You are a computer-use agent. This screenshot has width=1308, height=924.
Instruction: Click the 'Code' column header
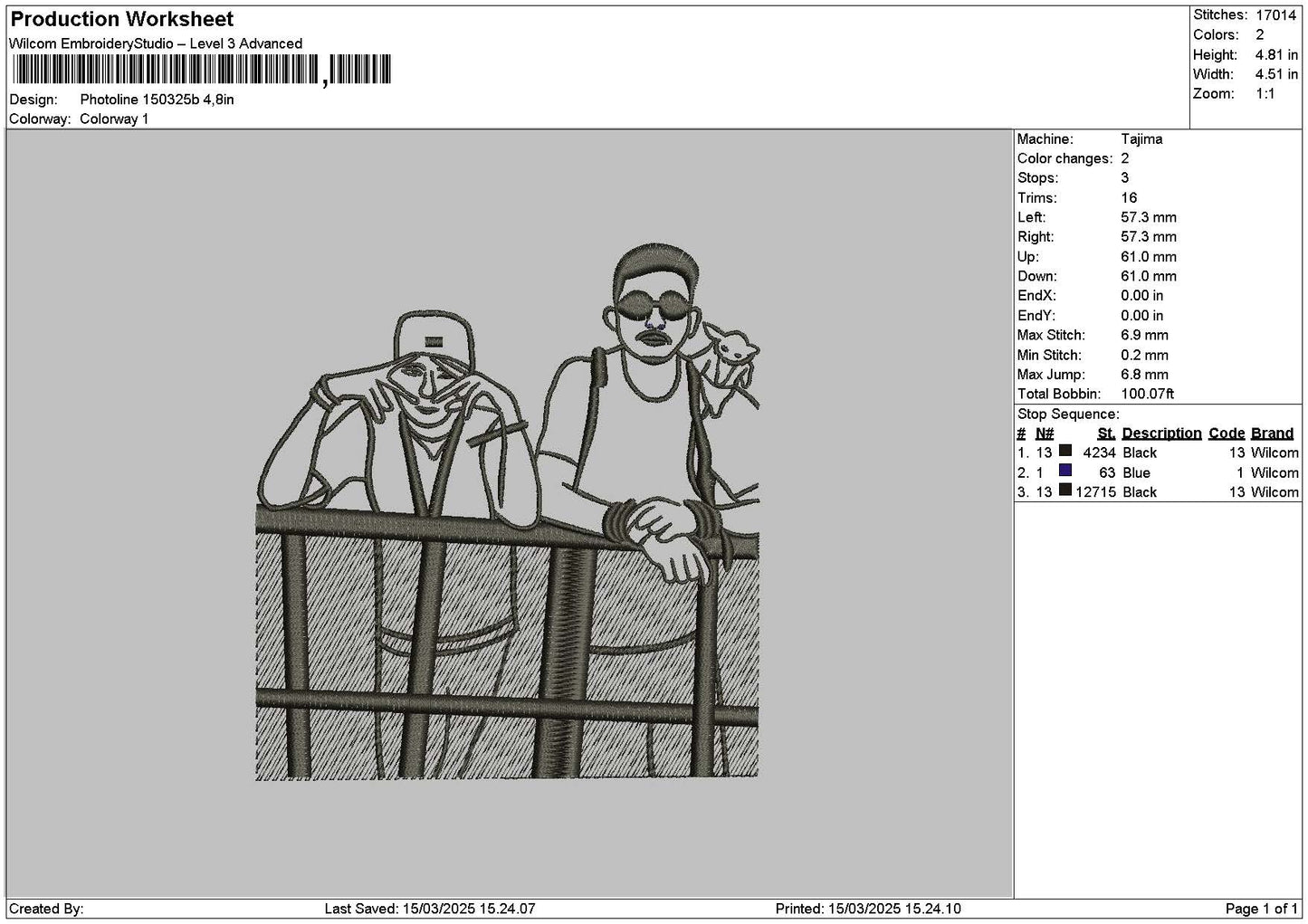[x=1227, y=433]
